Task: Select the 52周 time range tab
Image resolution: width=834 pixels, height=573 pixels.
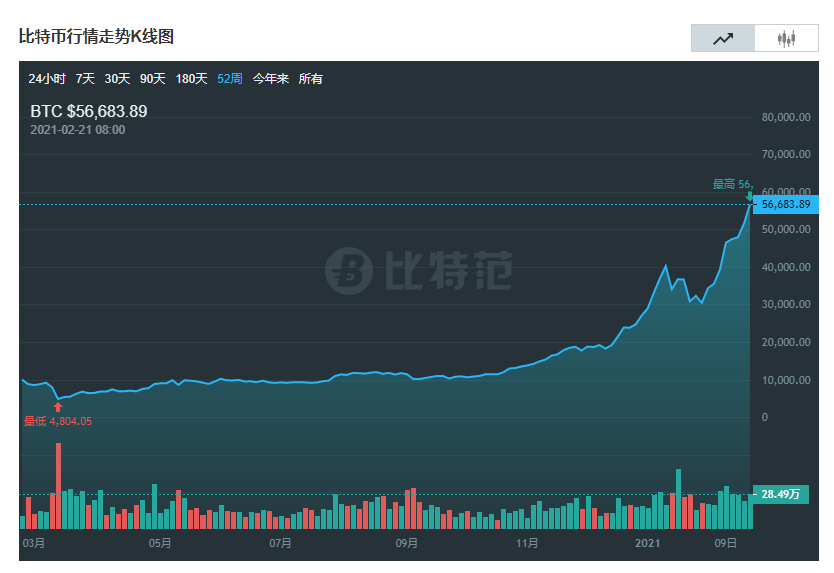Action: (230, 79)
